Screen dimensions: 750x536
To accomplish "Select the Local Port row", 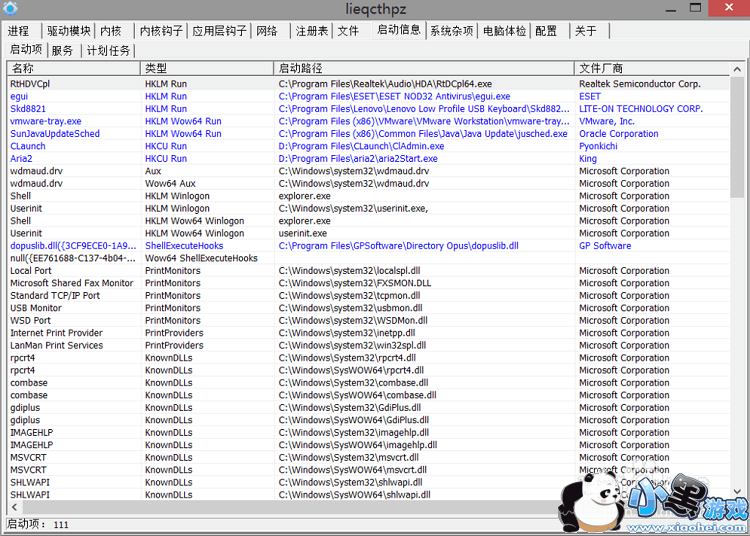I will pyautogui.click(x=368, y=270).
